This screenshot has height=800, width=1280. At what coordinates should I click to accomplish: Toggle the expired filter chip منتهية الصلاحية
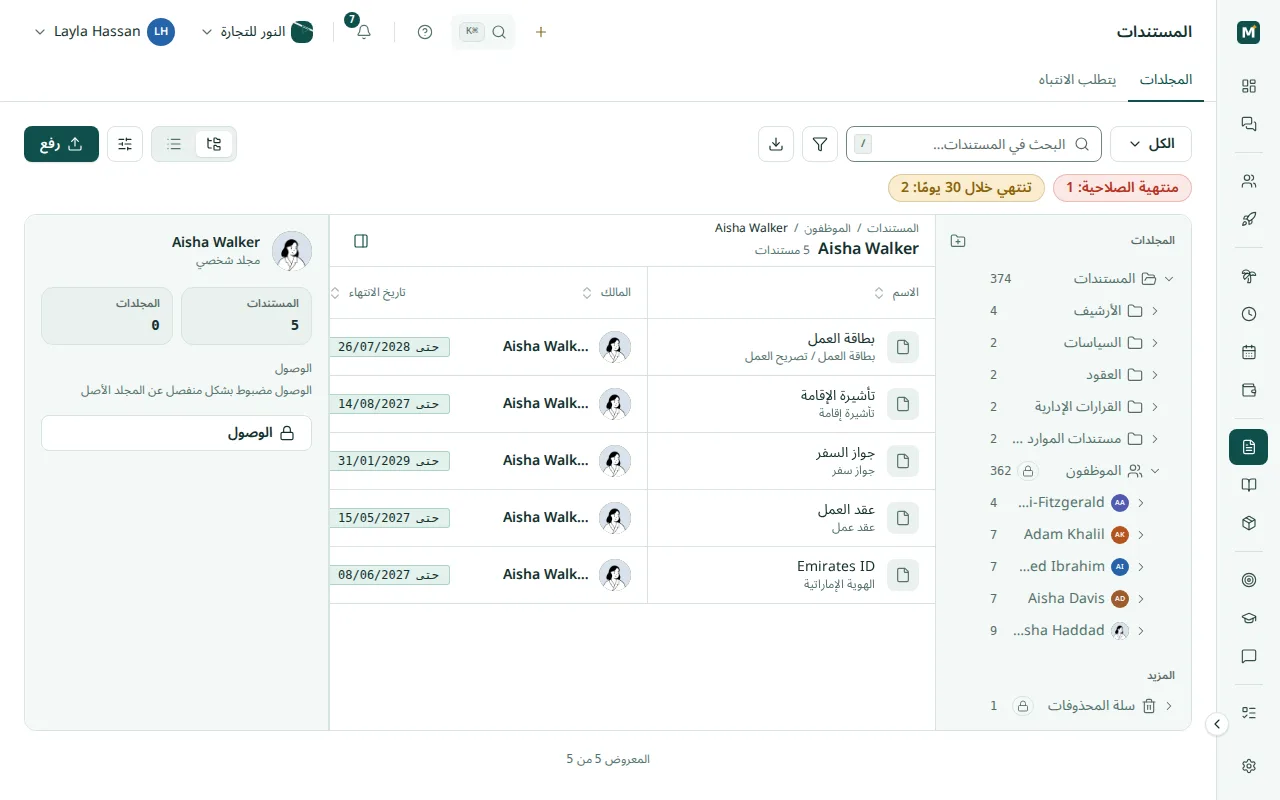tap(1122, 188)
